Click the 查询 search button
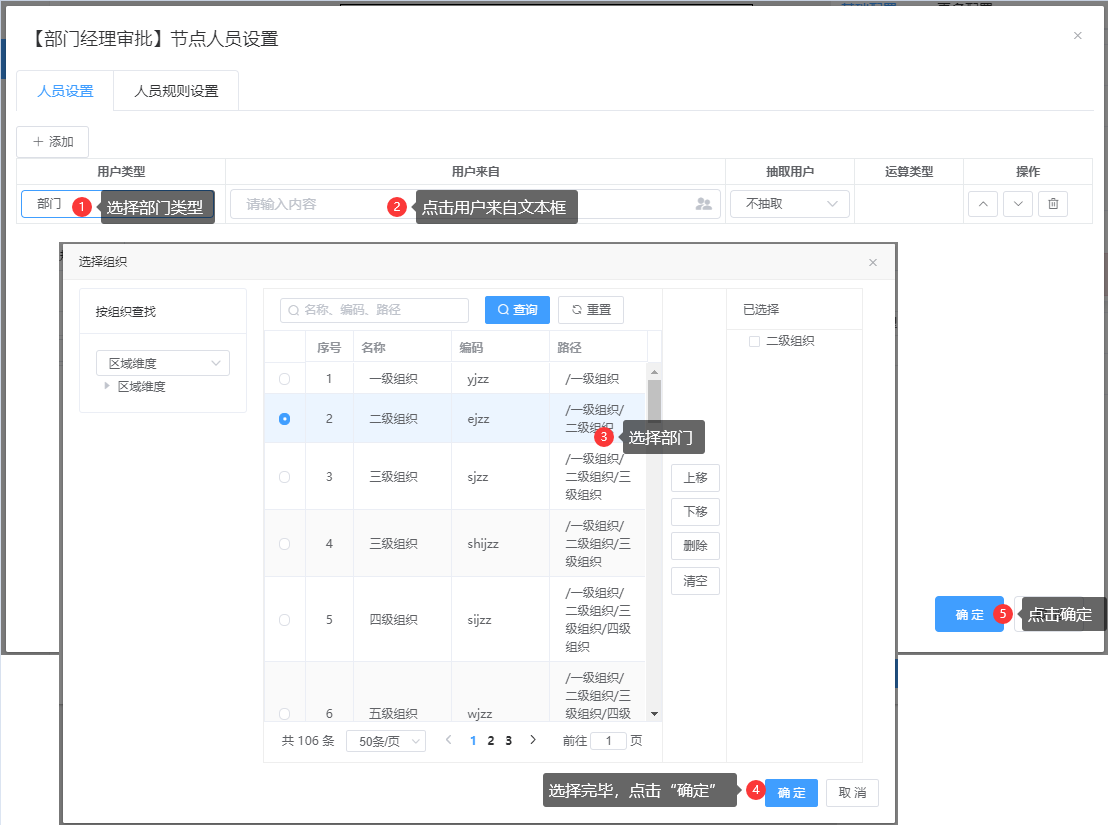Viewport: 1108px width, 825px height. pyautogui.click(x=517, y=309)
